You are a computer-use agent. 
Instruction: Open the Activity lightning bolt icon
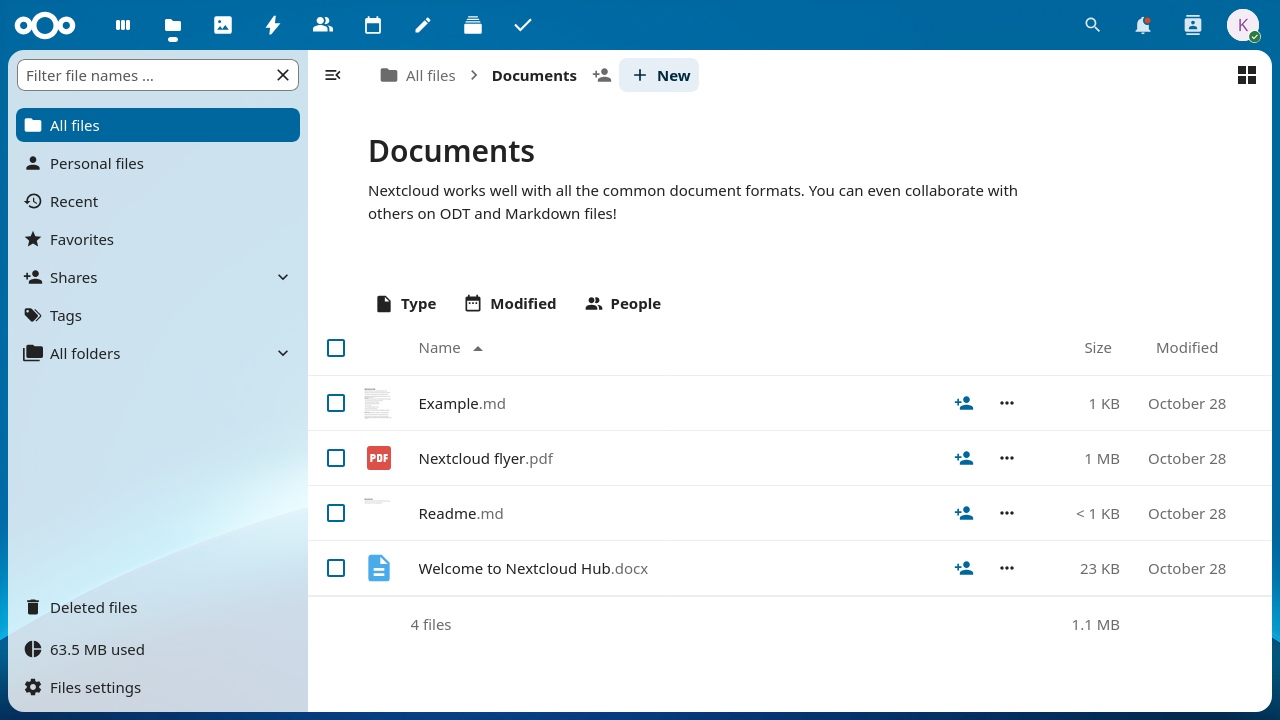pyautogui.click(x=273, y=25)
